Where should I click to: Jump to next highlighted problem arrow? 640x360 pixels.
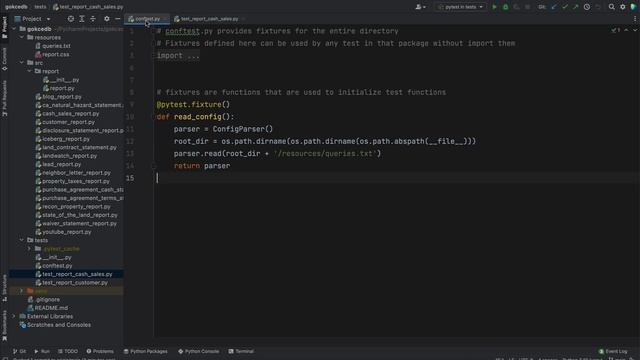point(635,30)
